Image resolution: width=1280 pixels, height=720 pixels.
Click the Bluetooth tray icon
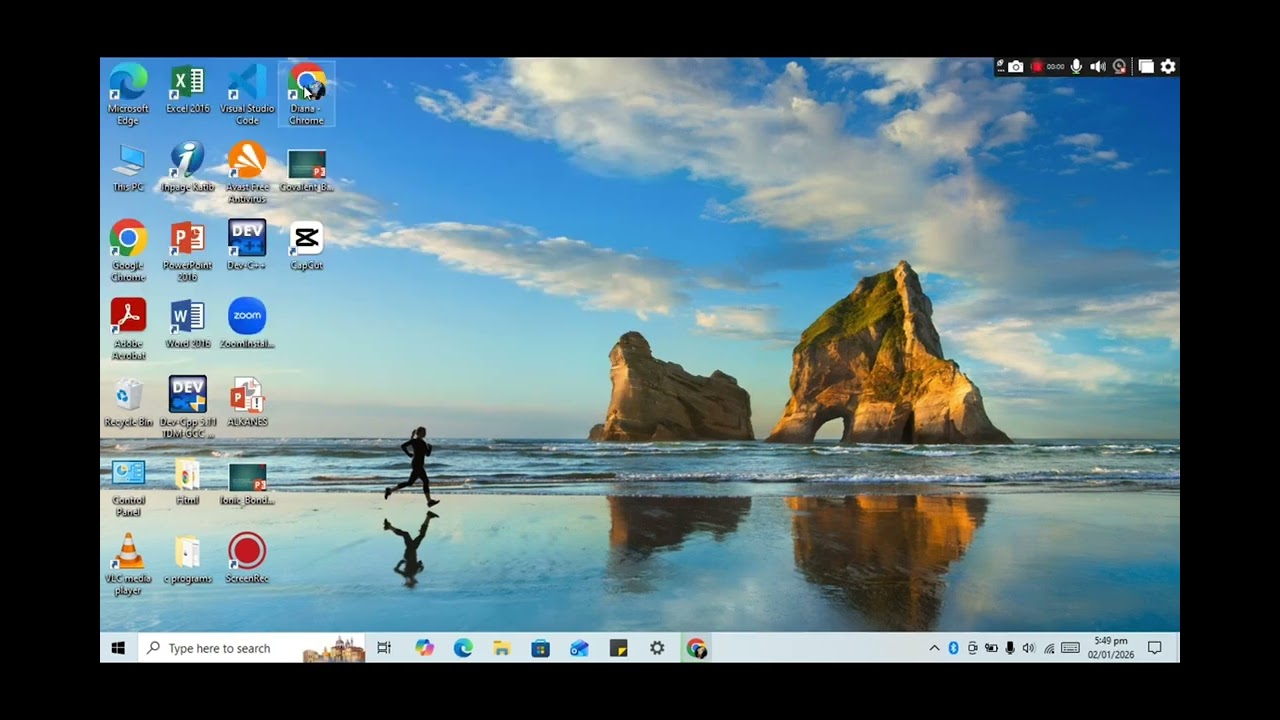tap(953, 648)
